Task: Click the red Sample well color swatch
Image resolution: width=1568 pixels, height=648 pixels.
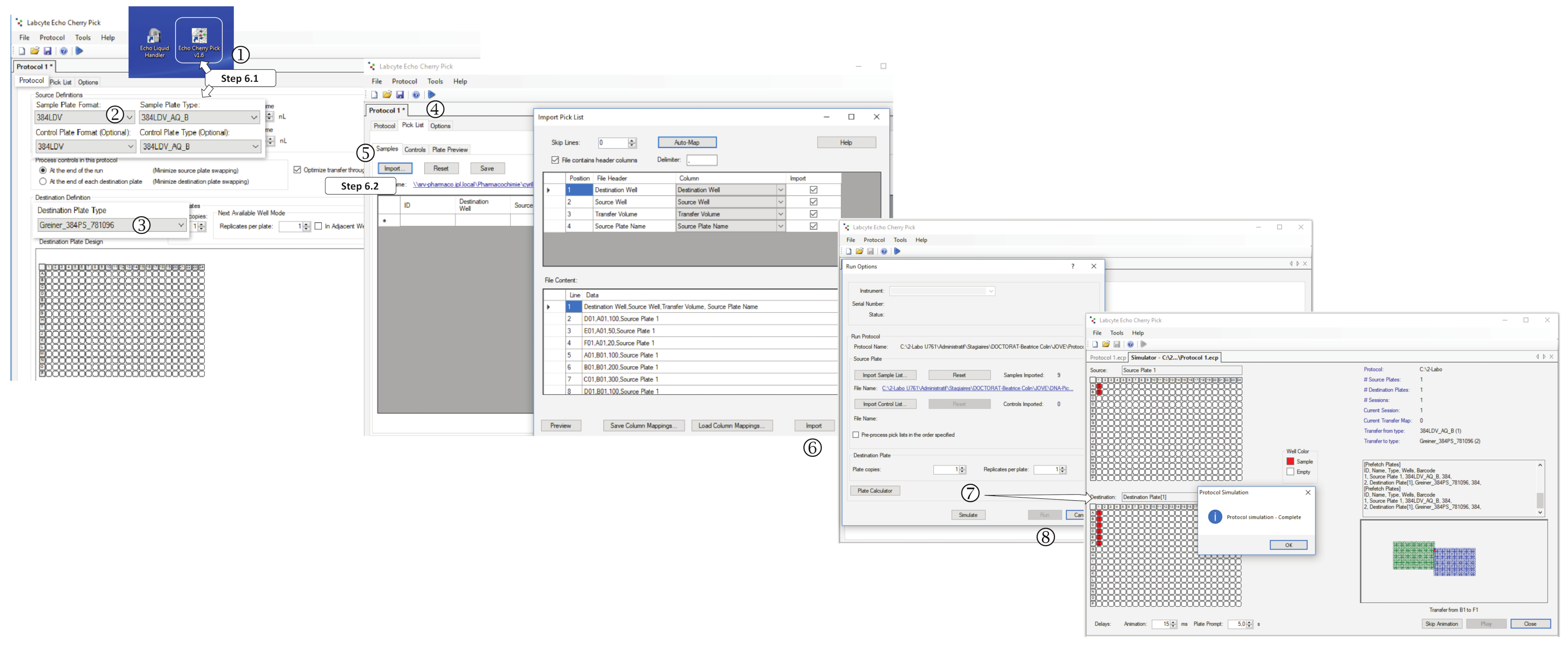Action: point(1290,462)
